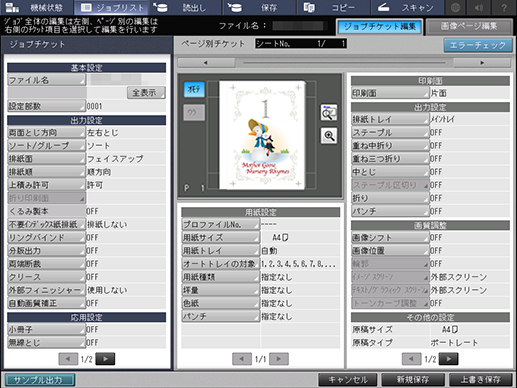Toggle the ウラ back side button
This screenshot has height=388, width=517.
tap(194, 113)
